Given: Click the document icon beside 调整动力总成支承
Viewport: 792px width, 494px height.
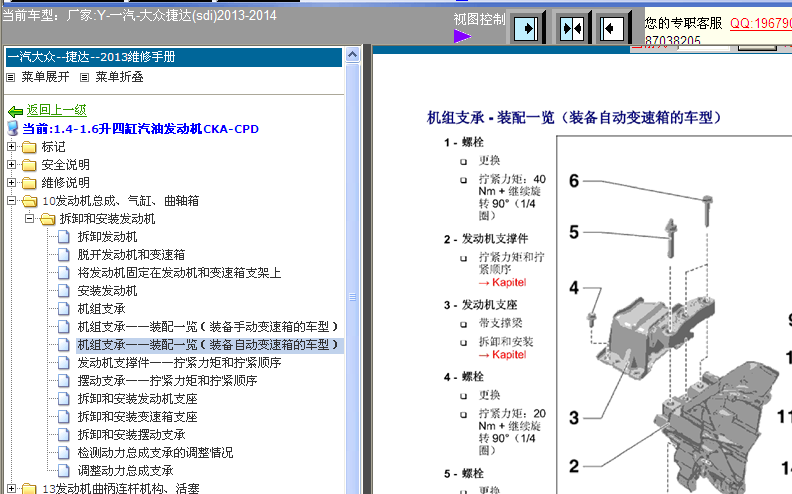Looking at the screenshot, I should [64, 471].
